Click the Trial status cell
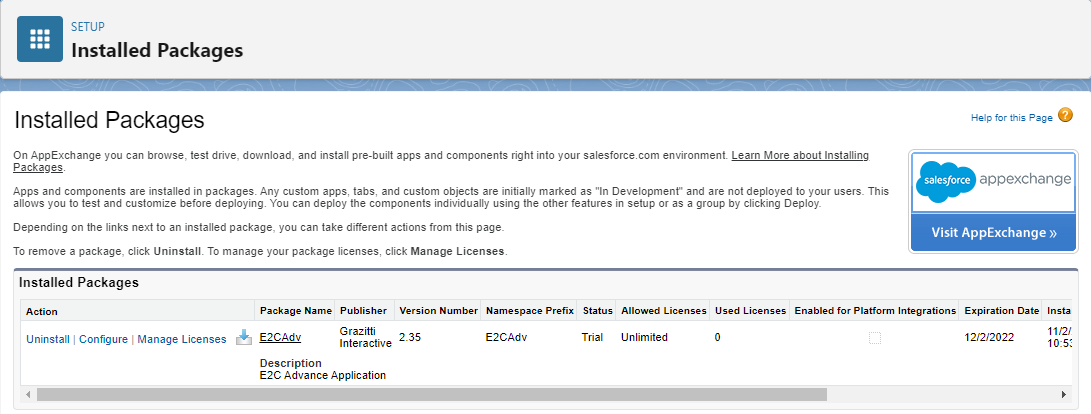Viewport: 1091px width, 414px height. click(x=593, y=337)
